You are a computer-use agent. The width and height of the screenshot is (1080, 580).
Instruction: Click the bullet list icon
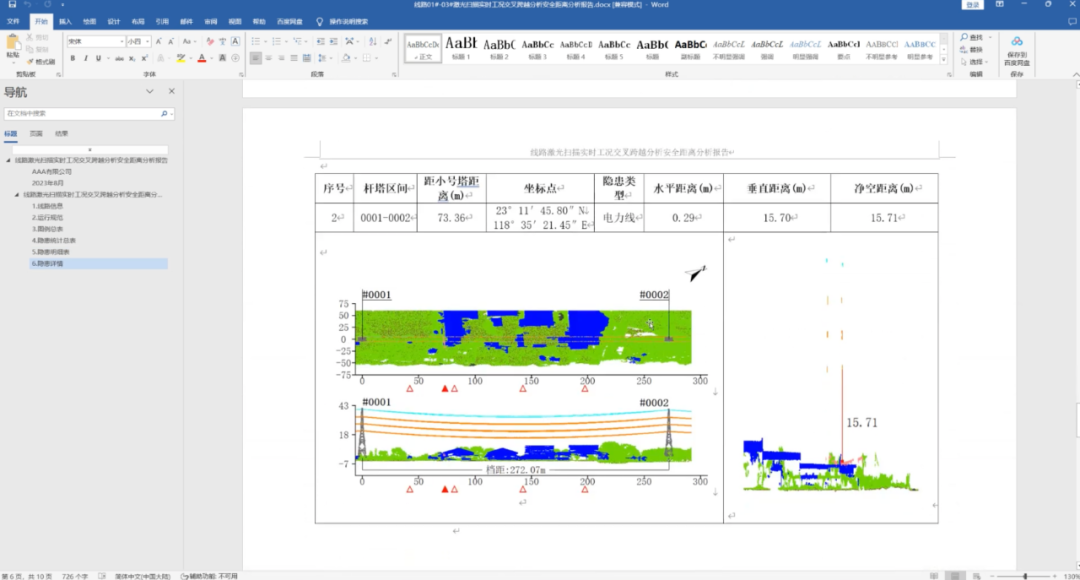tap(255, 42)
